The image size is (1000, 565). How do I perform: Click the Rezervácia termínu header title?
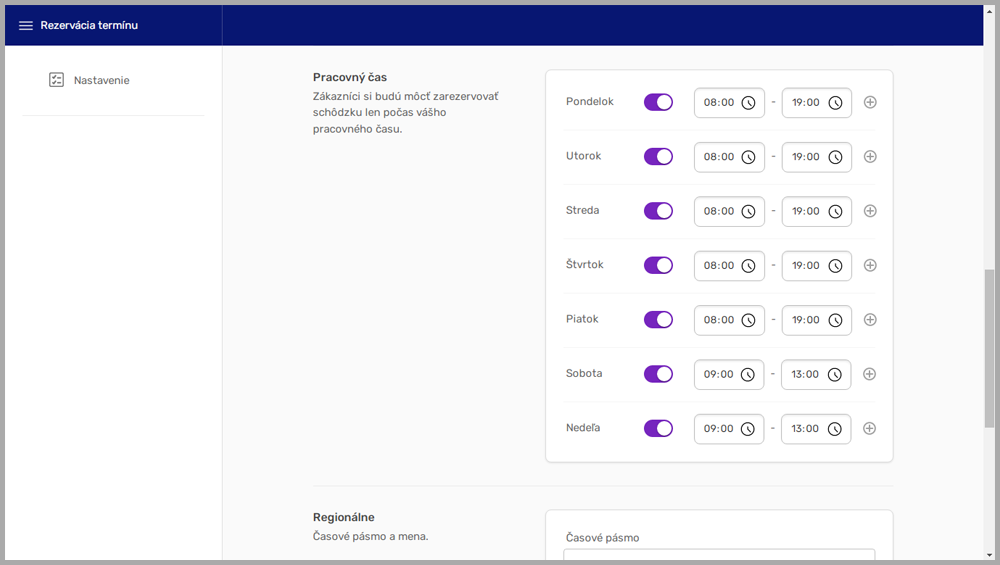89,26
